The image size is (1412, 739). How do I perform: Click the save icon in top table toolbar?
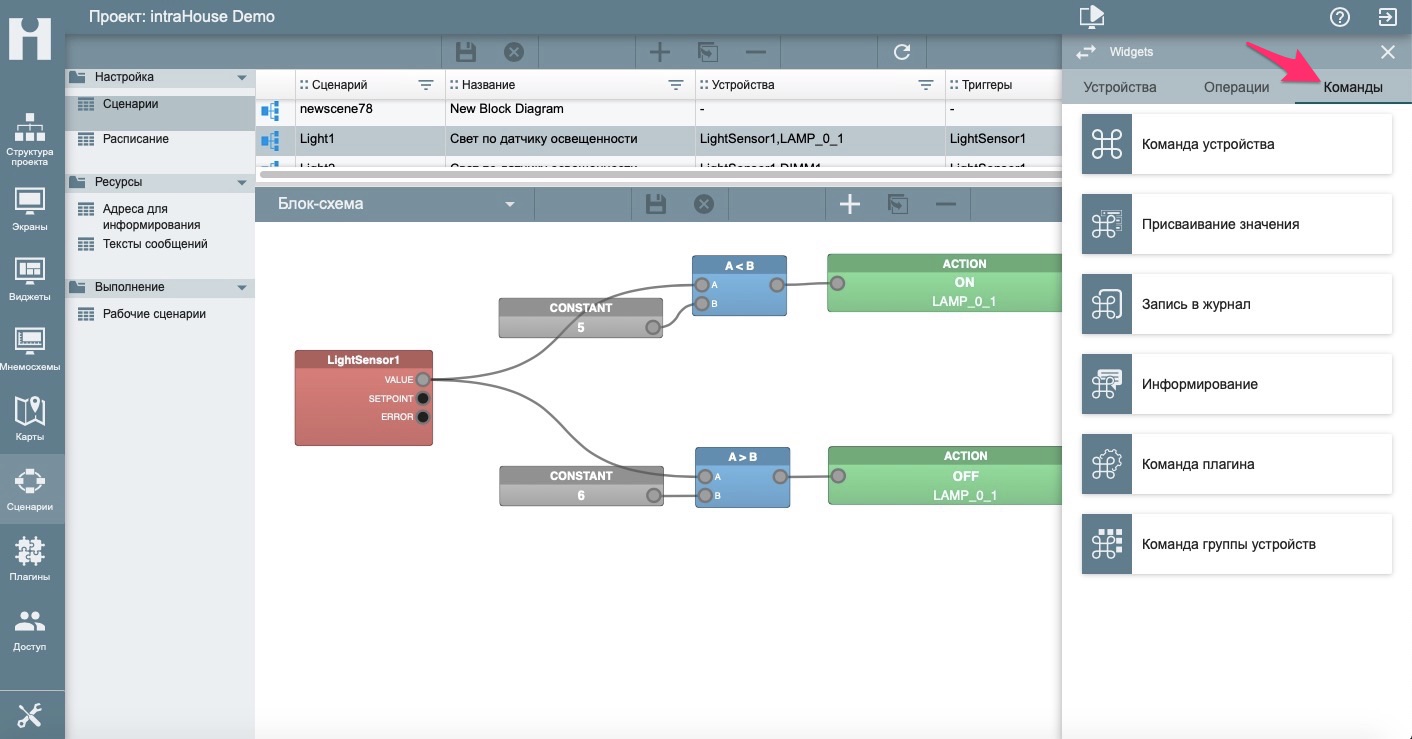pos(465,52)
